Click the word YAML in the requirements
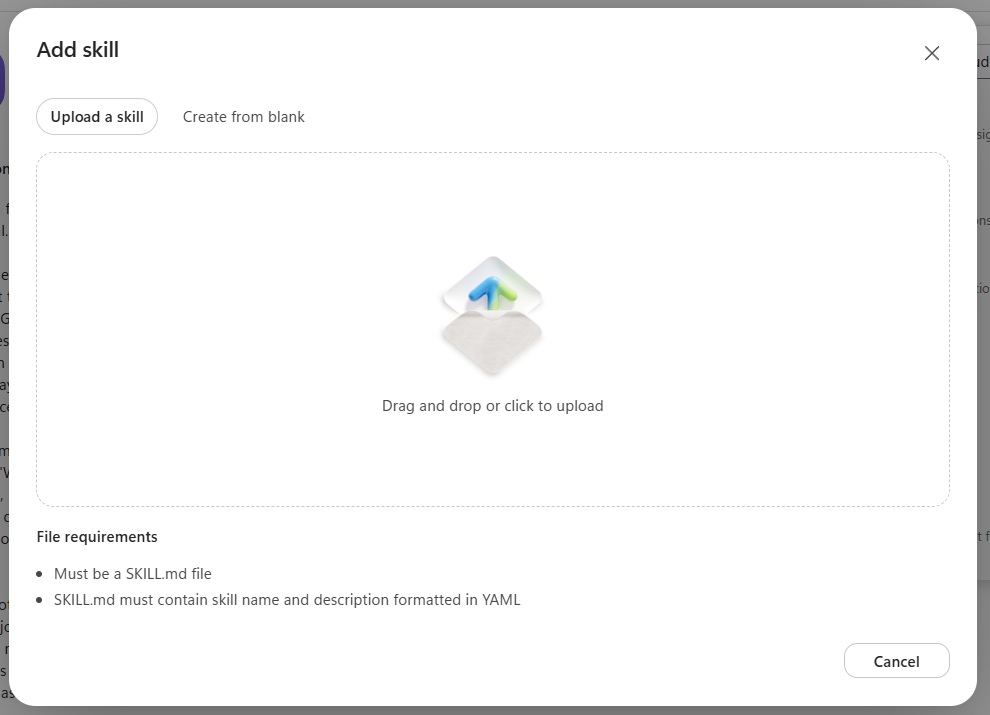The width and height of the screenshot is (990, 715). (x=501, y=599)
